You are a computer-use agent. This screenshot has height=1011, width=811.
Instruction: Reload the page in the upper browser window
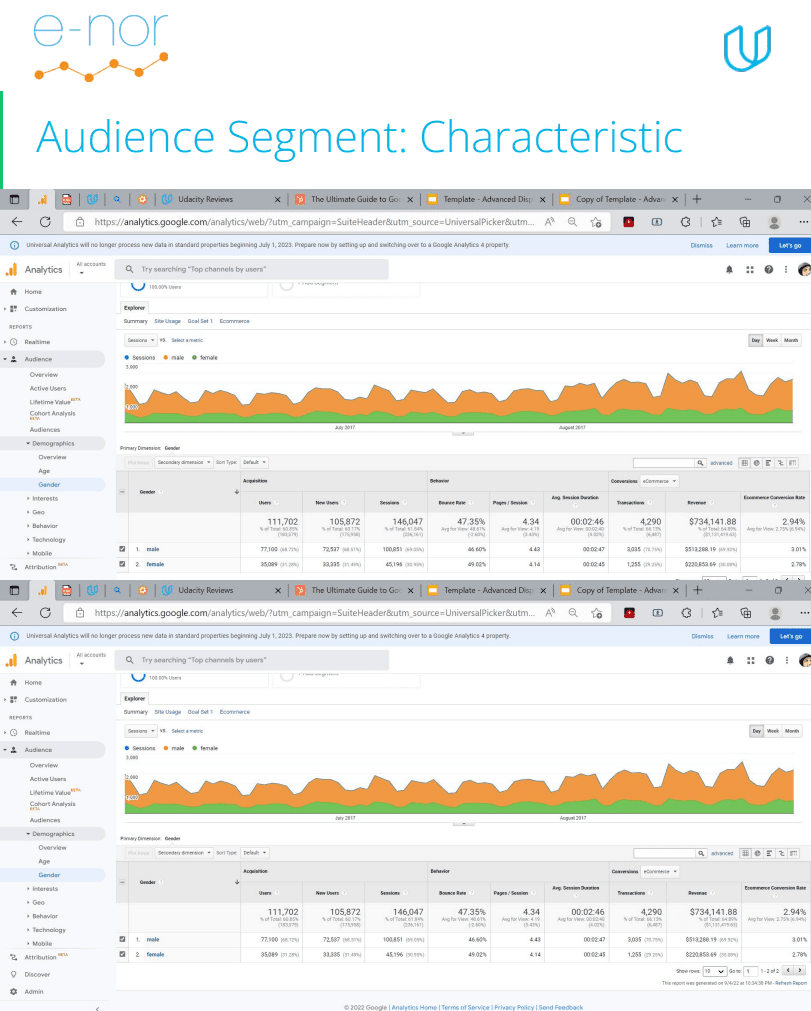pyautogui.click(x=45, y=222)
